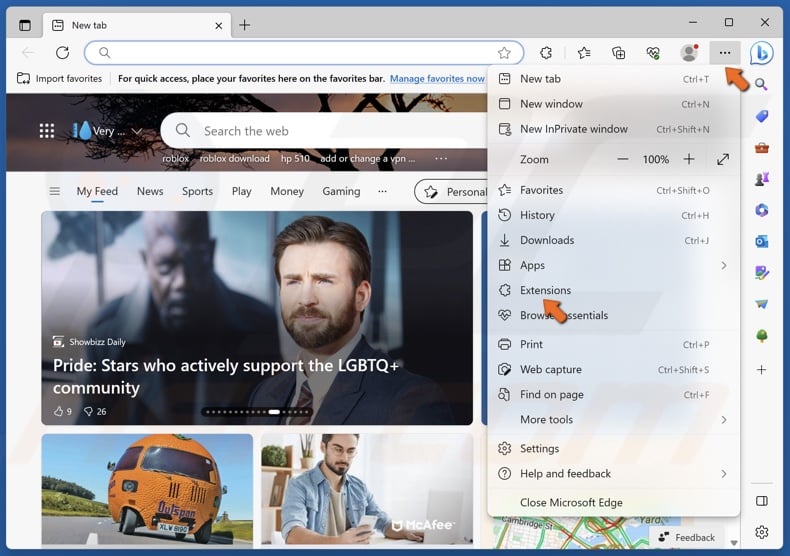The image size is (790, 556).
Task: Switch to the Gaming feed tab
Action: [x=342, y=191]
